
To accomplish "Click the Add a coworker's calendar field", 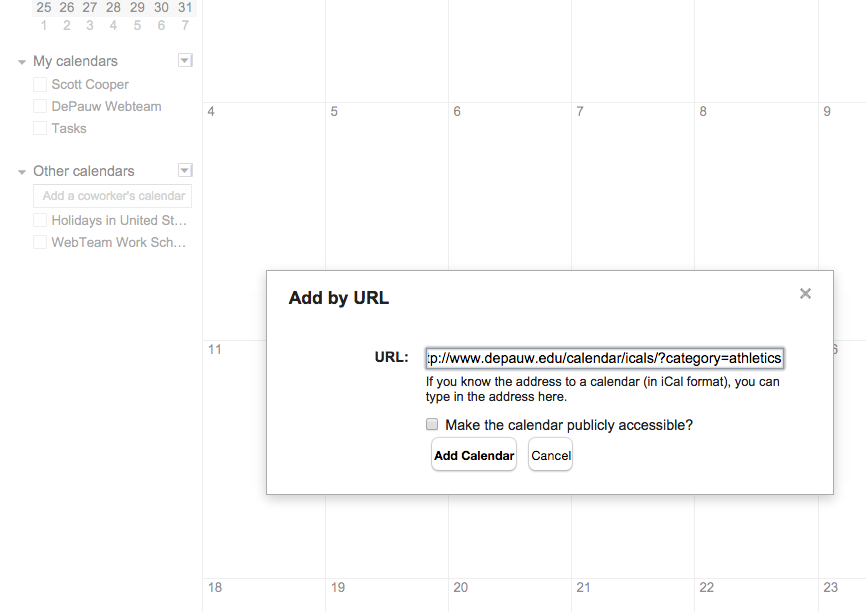I will point(113,196).
